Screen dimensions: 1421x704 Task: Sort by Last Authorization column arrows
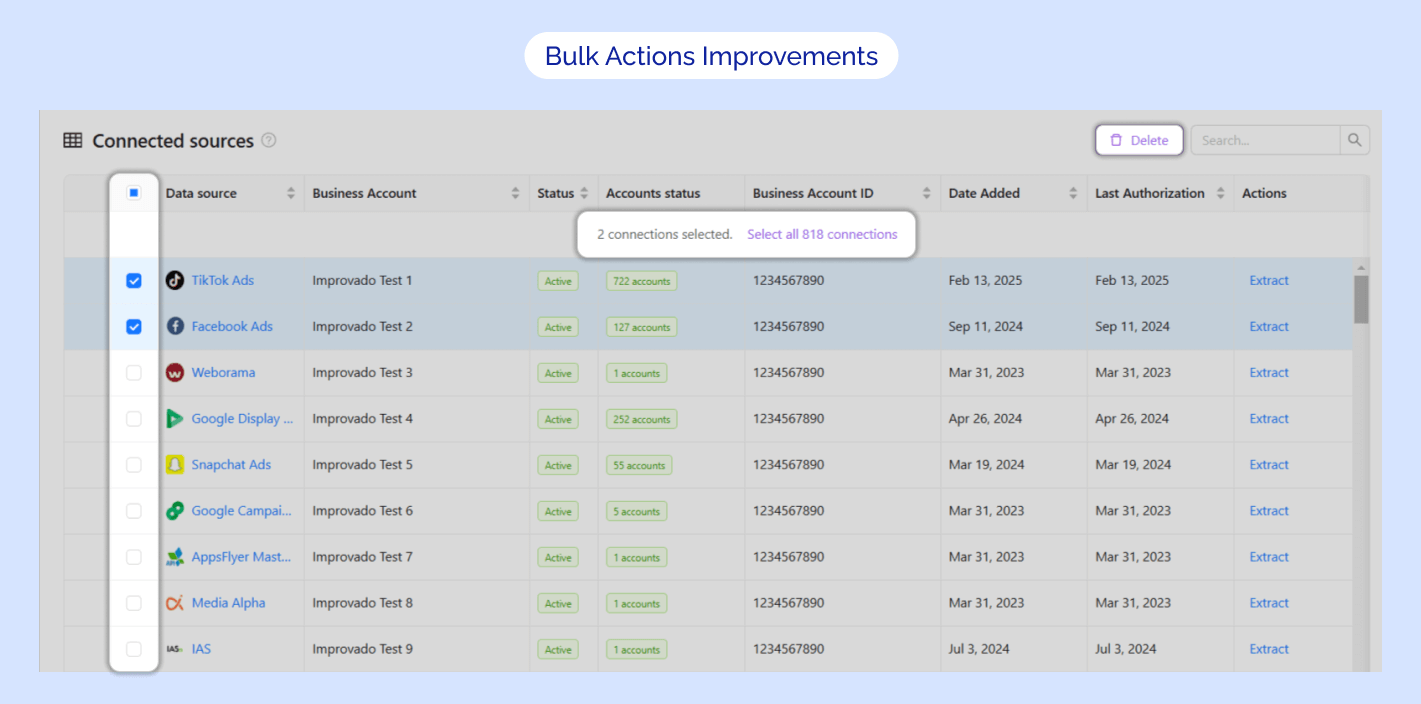(1220, 194)
